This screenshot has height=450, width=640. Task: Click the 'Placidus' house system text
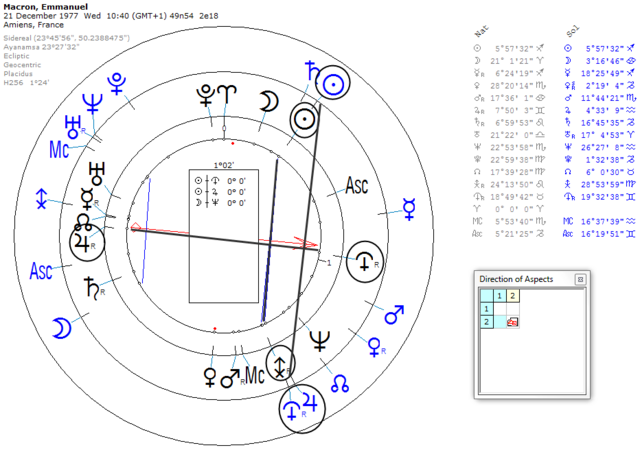click(x=18, y=74)
